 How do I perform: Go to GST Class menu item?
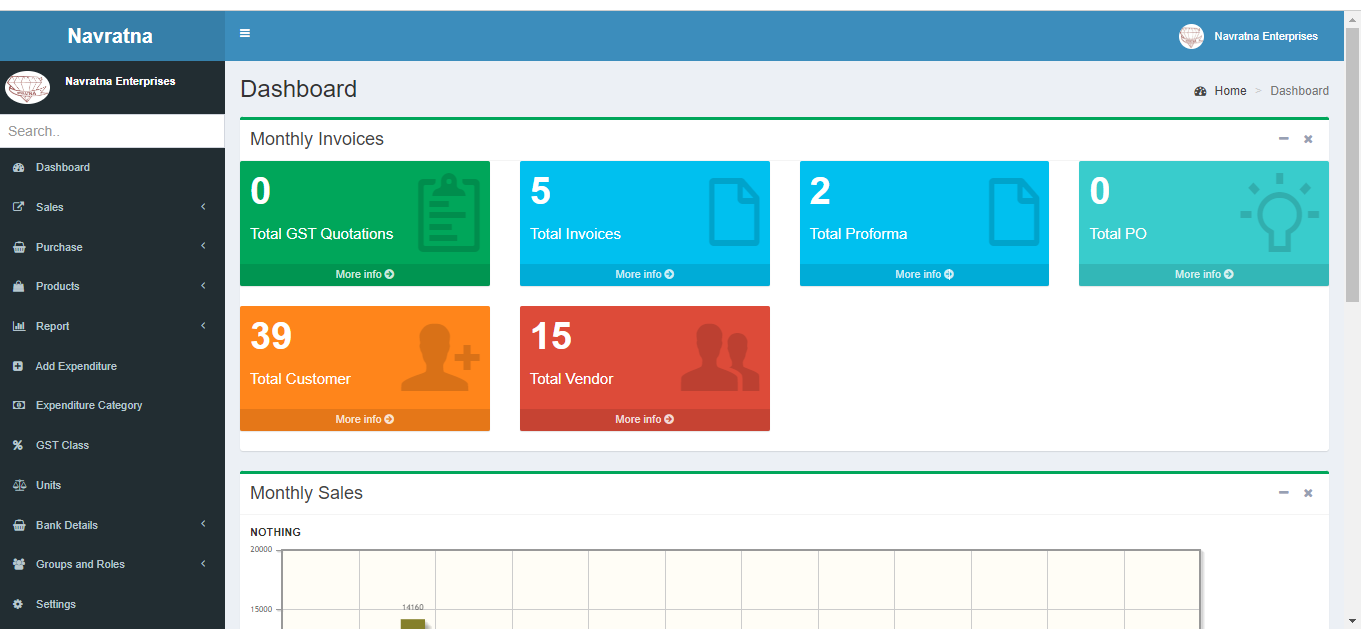coord(112,445)
